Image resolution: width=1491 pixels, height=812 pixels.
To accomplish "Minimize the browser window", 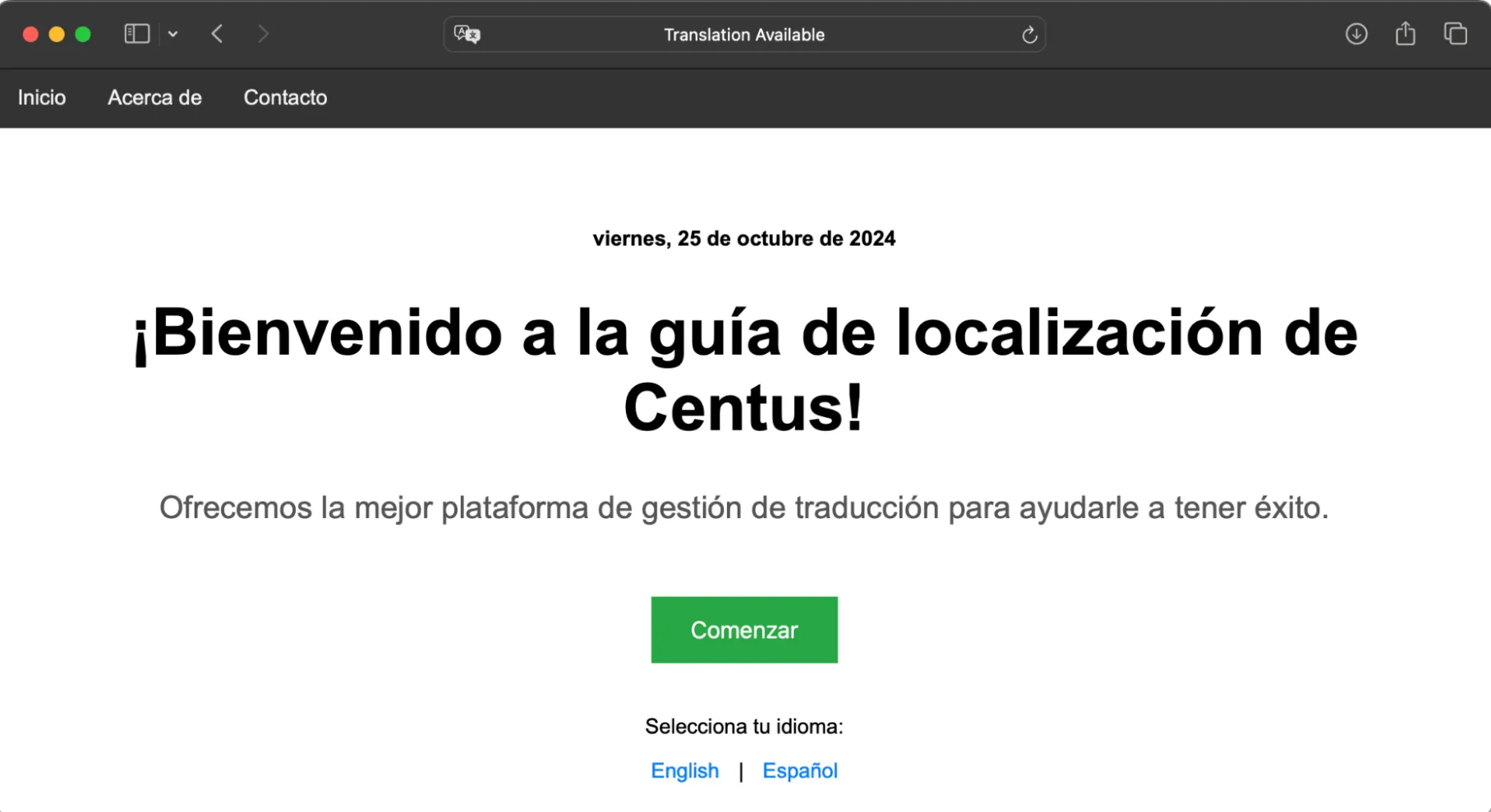I will point(56,34).
